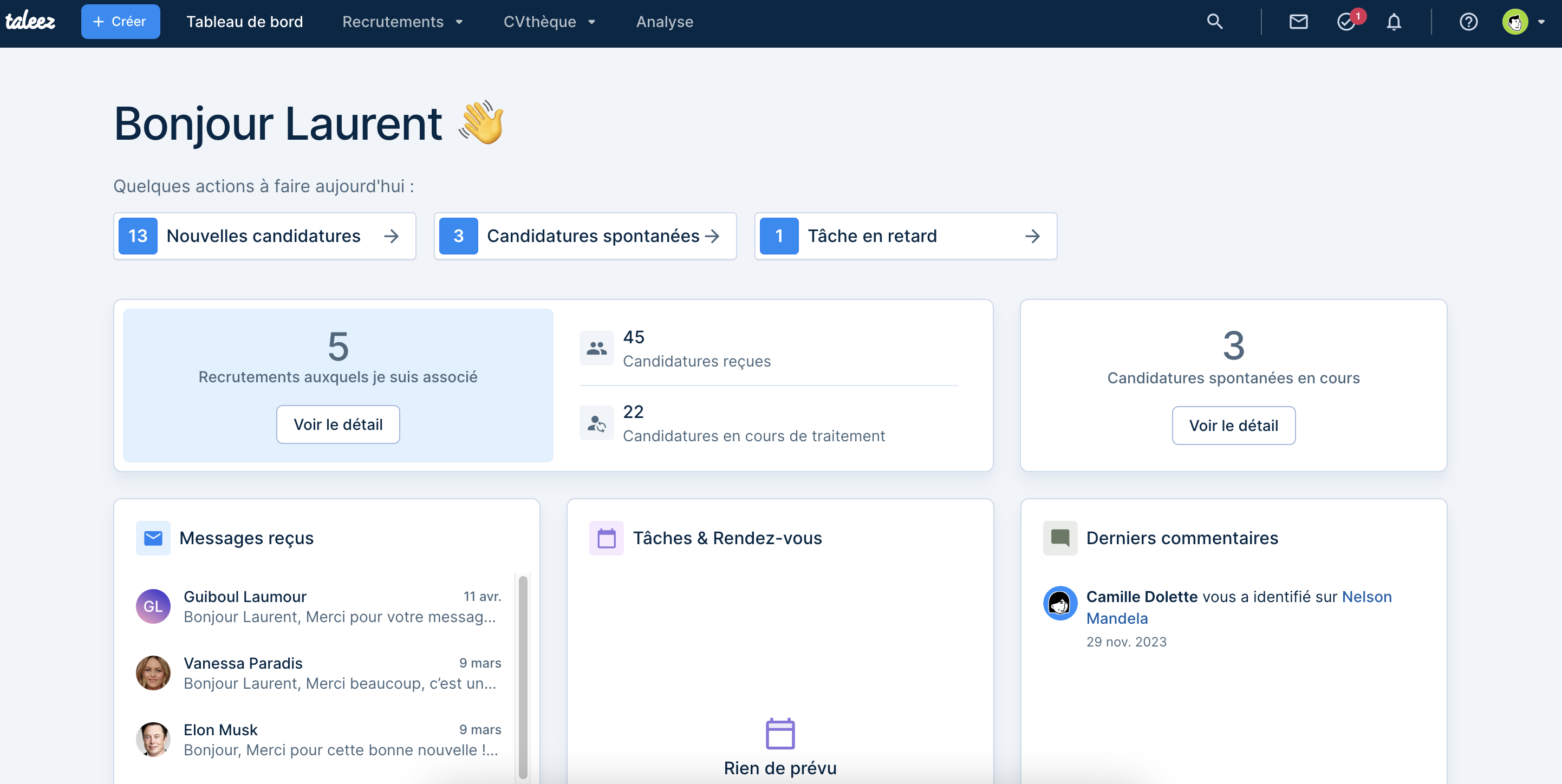Viewport: 1562px width, 784px height.
Task: Open the help question mark icon
Action: coord(1468,22)
